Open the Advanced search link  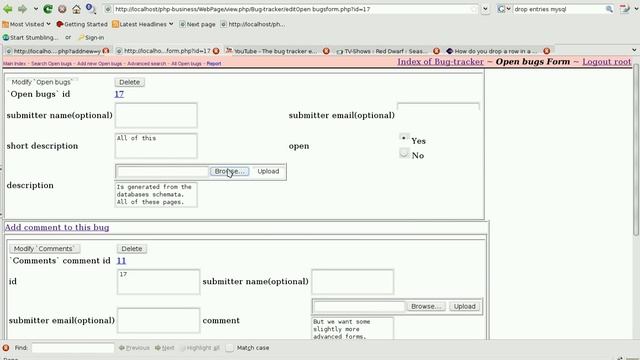(x=147, y=64)
